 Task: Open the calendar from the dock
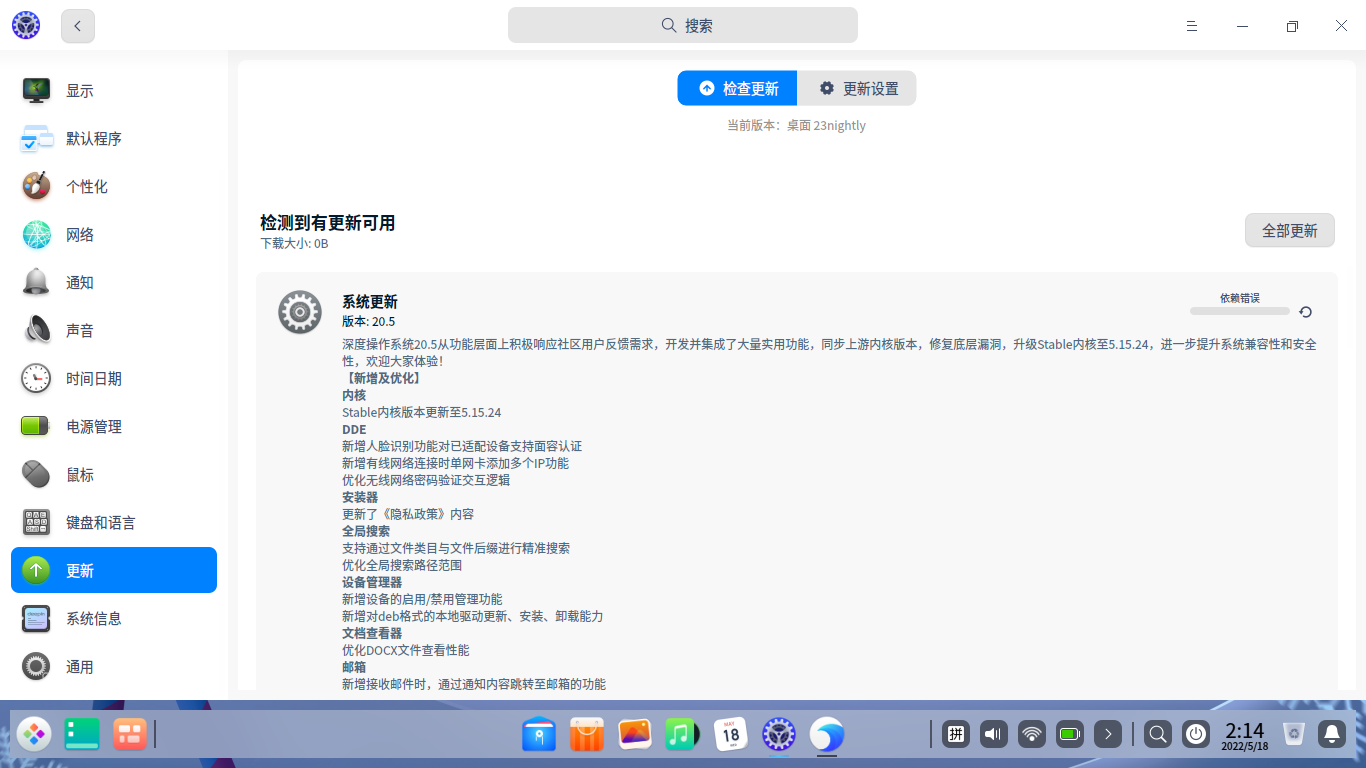[731, 735]
